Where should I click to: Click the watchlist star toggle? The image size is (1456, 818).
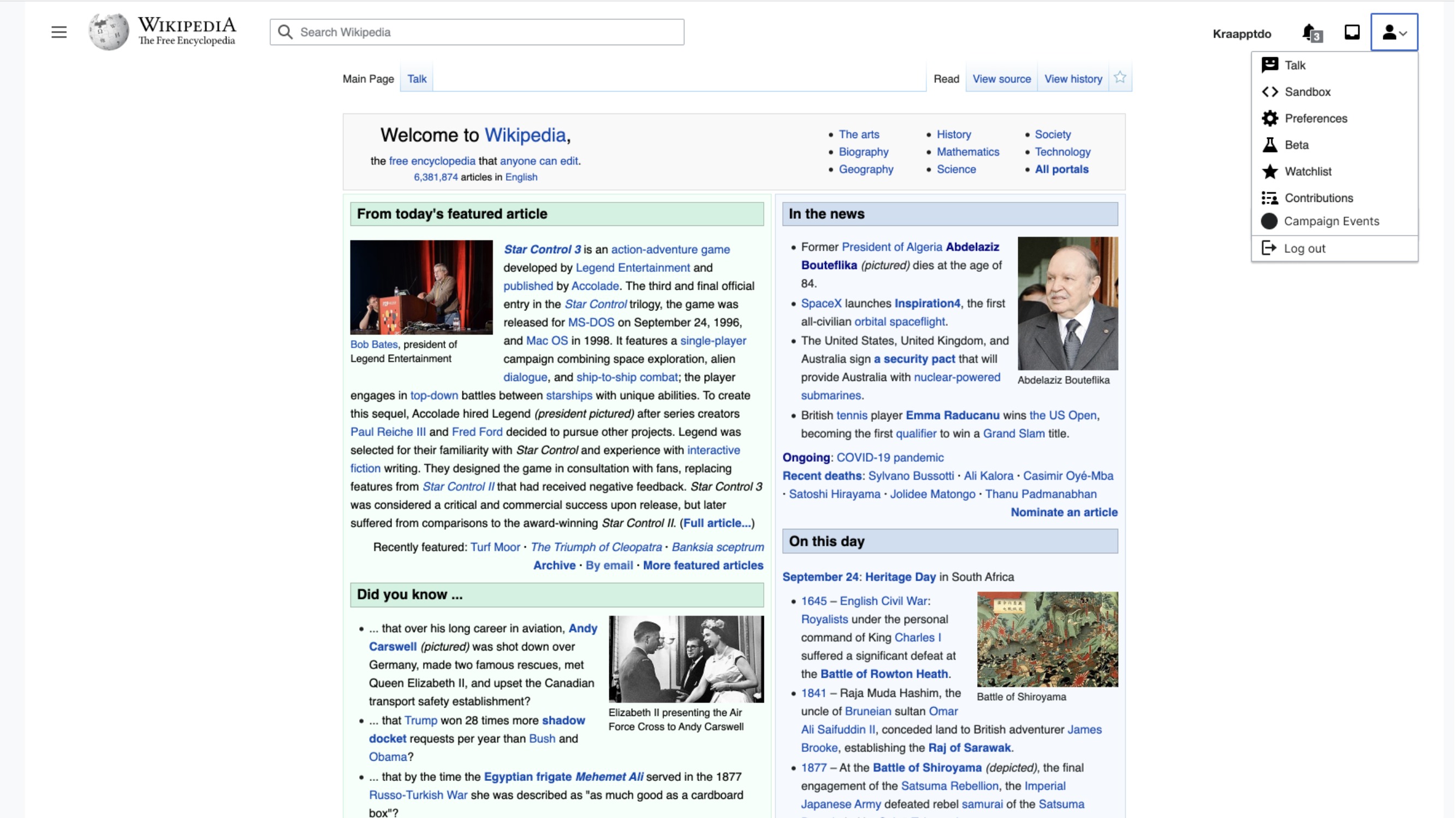(x=1121, y=77)
